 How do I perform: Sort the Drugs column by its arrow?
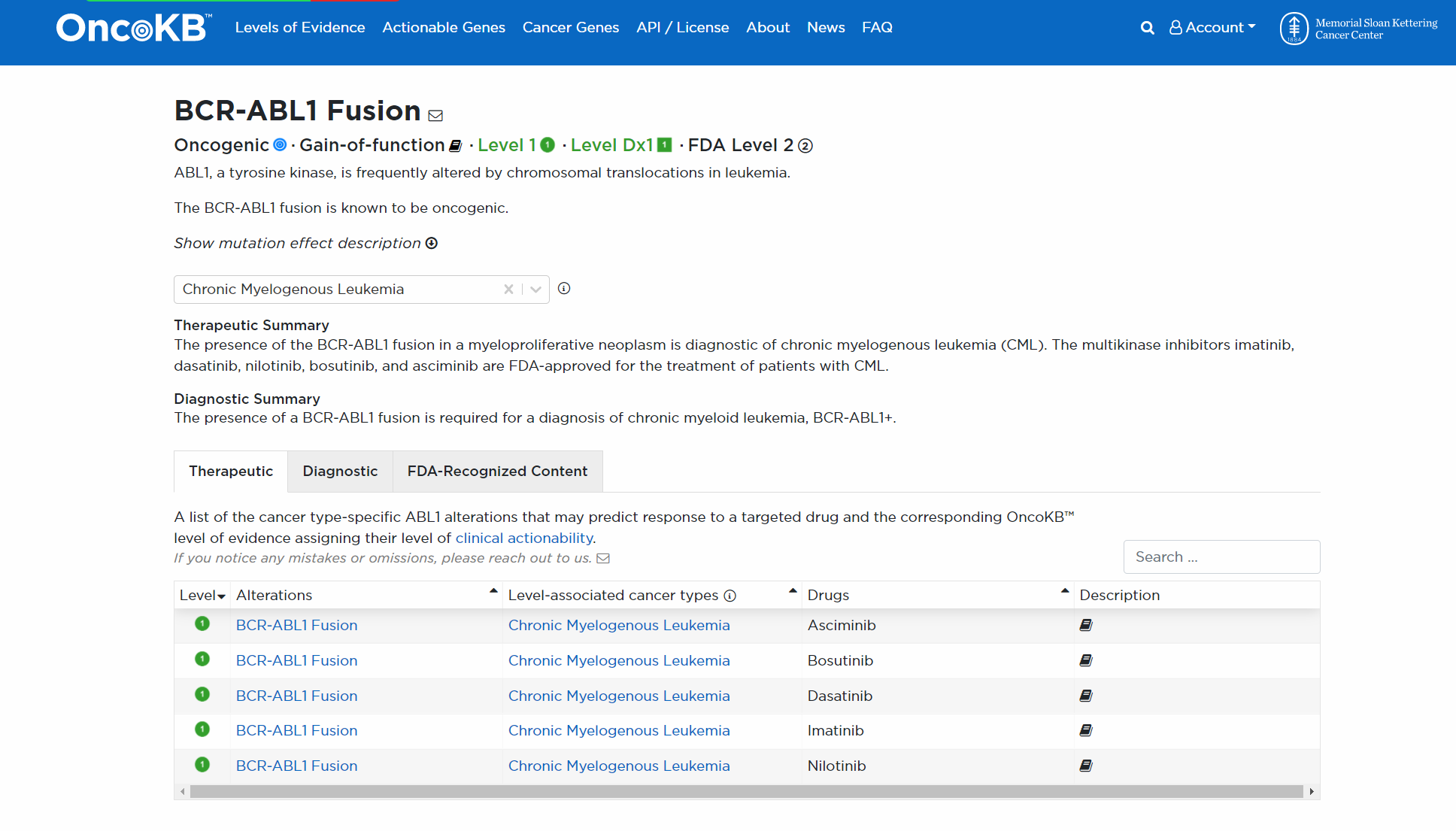pyautogui.click(x=1063, y=590)
